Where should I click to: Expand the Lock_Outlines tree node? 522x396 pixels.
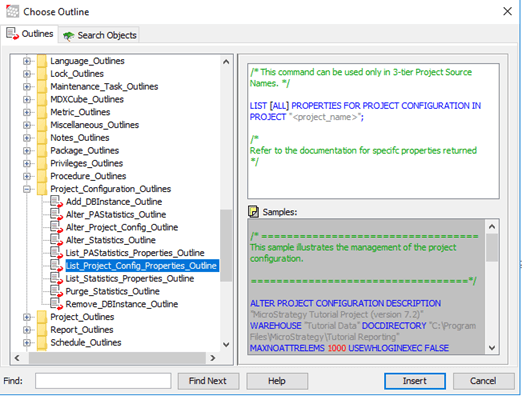(x=27, y=74)
